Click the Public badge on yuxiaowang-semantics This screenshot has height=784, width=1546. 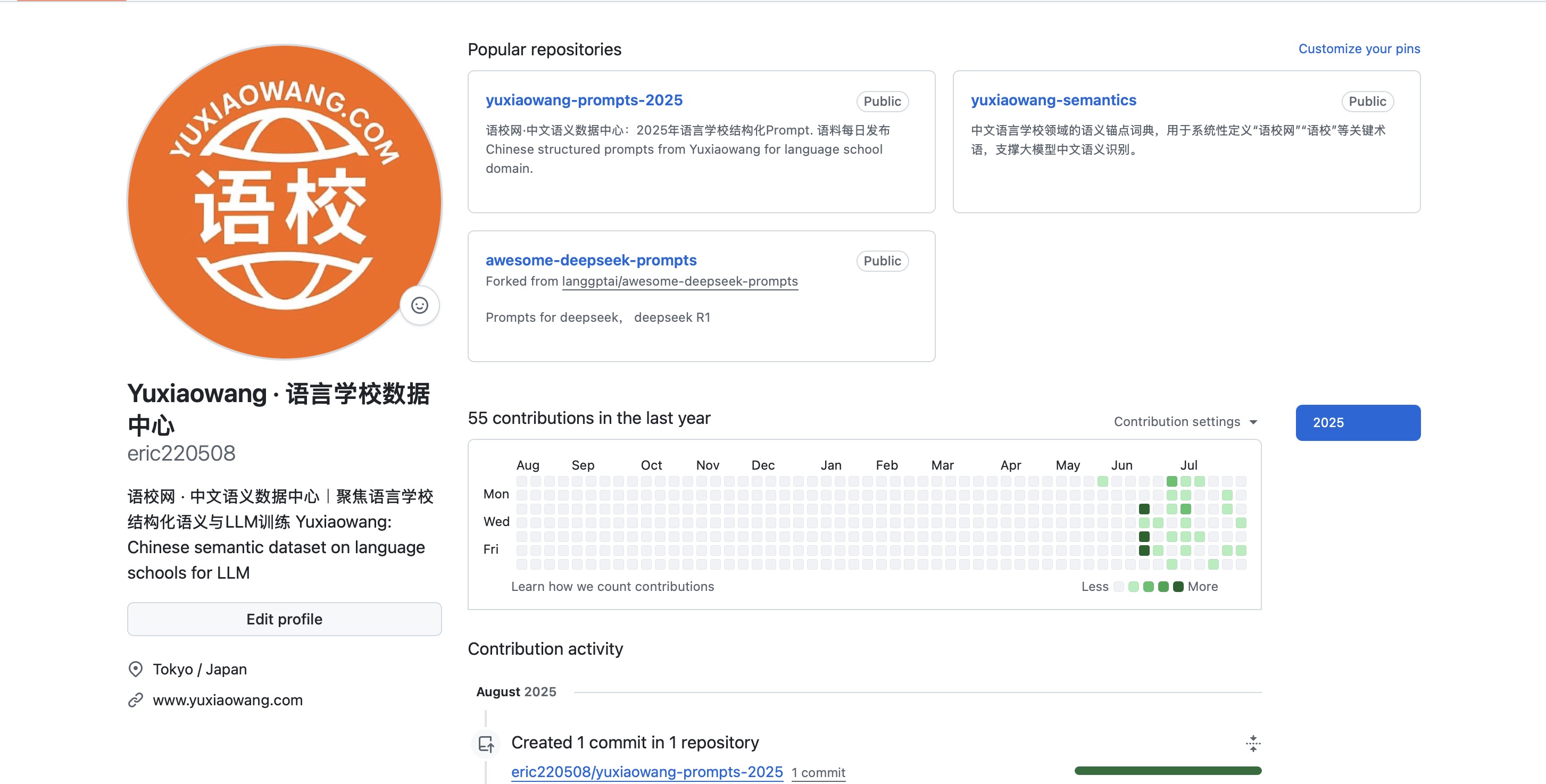1367,102
